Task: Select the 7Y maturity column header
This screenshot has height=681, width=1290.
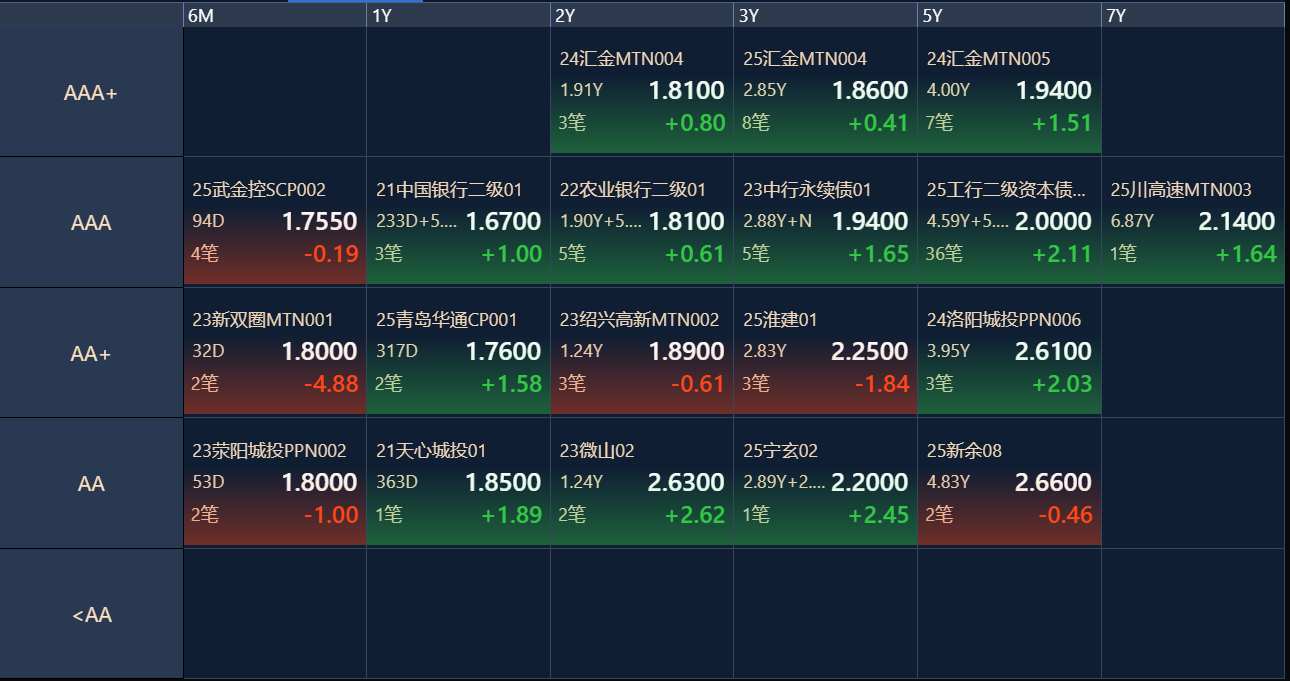Action: [1193, 15]
